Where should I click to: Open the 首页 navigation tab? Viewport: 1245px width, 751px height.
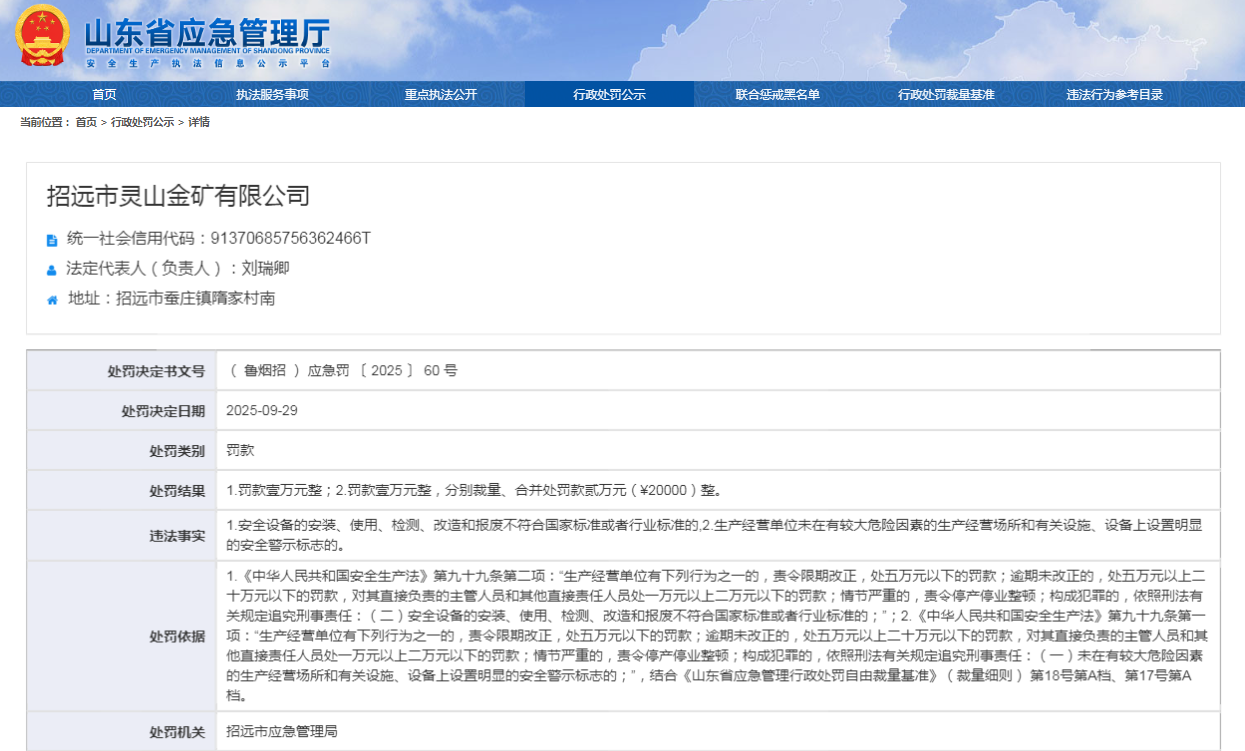click(x=104, y=95)
